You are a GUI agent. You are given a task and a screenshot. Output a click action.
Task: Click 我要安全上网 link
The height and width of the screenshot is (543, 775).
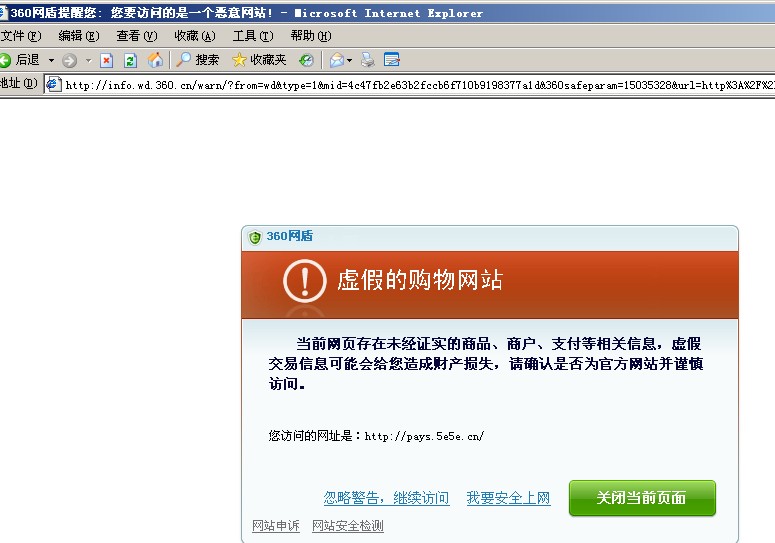coord(509,498)
